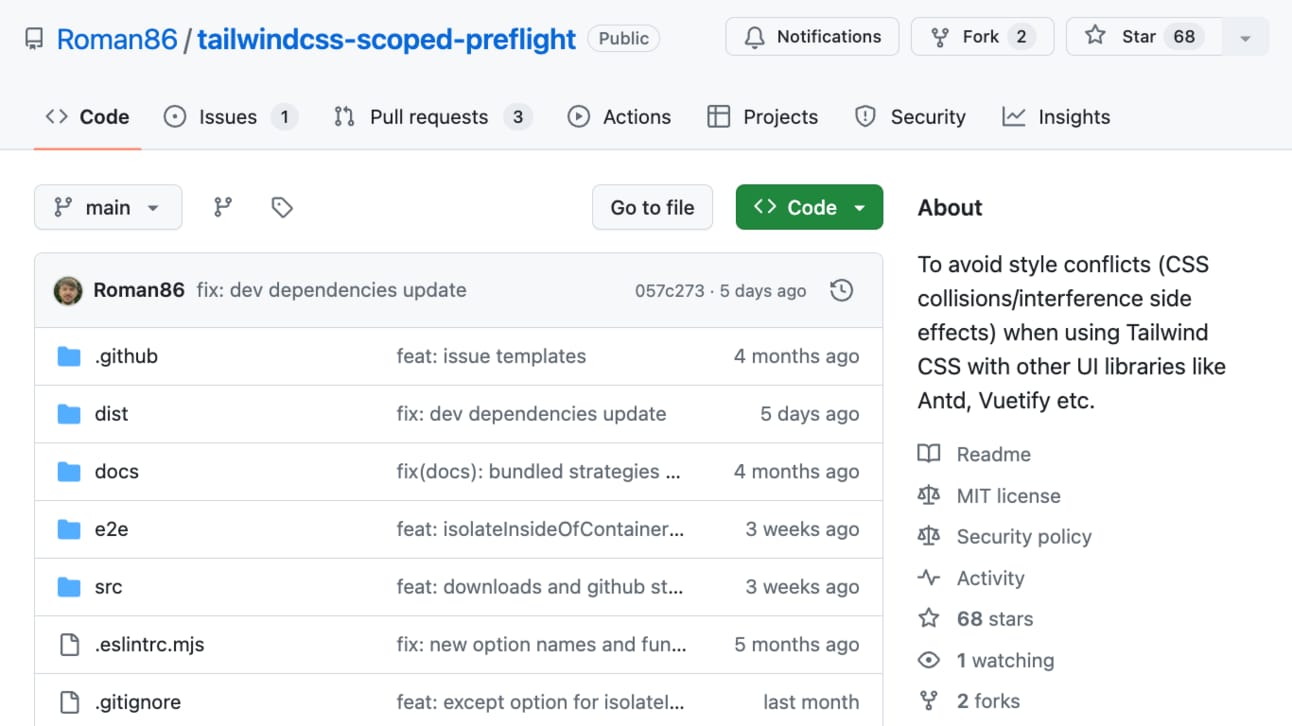Click the book icon beside Readme
Screen dimensions: 1292x726
coord(929,454)
